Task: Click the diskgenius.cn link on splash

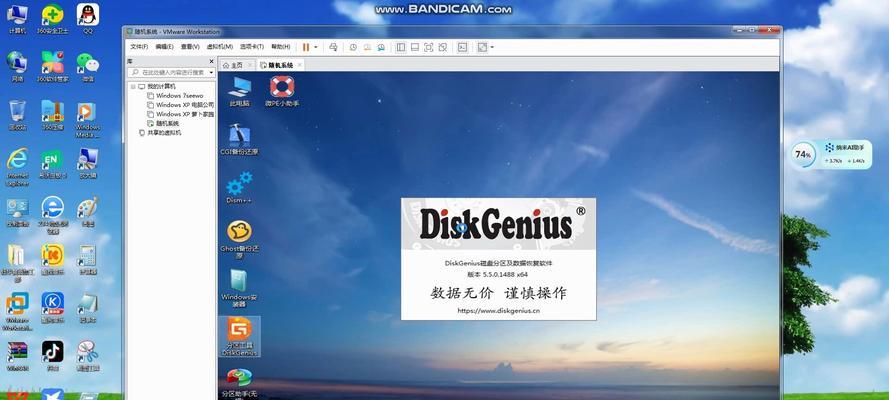Action: tap(498, 310)
